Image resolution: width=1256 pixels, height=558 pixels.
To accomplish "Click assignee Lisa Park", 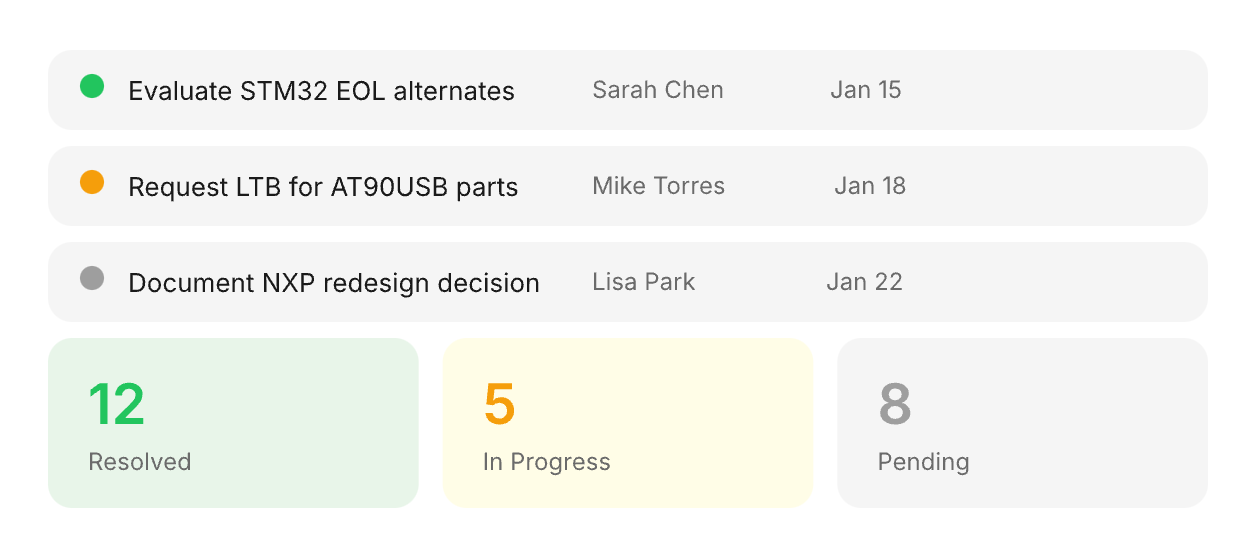I will (x=643, y=282).
